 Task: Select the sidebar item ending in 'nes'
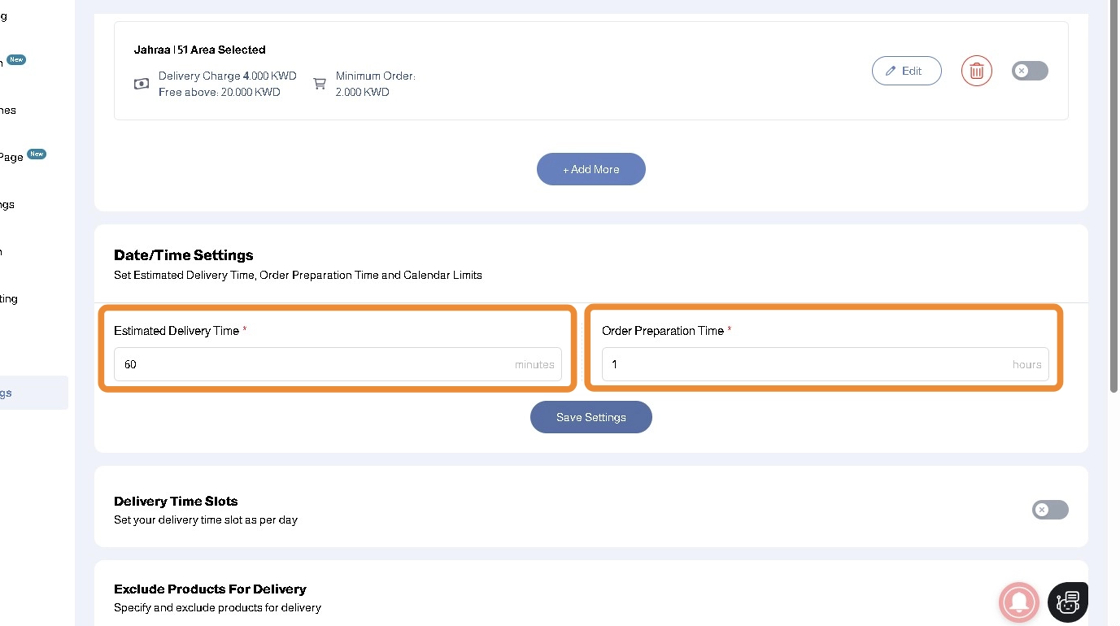click(x=8, y=110)
